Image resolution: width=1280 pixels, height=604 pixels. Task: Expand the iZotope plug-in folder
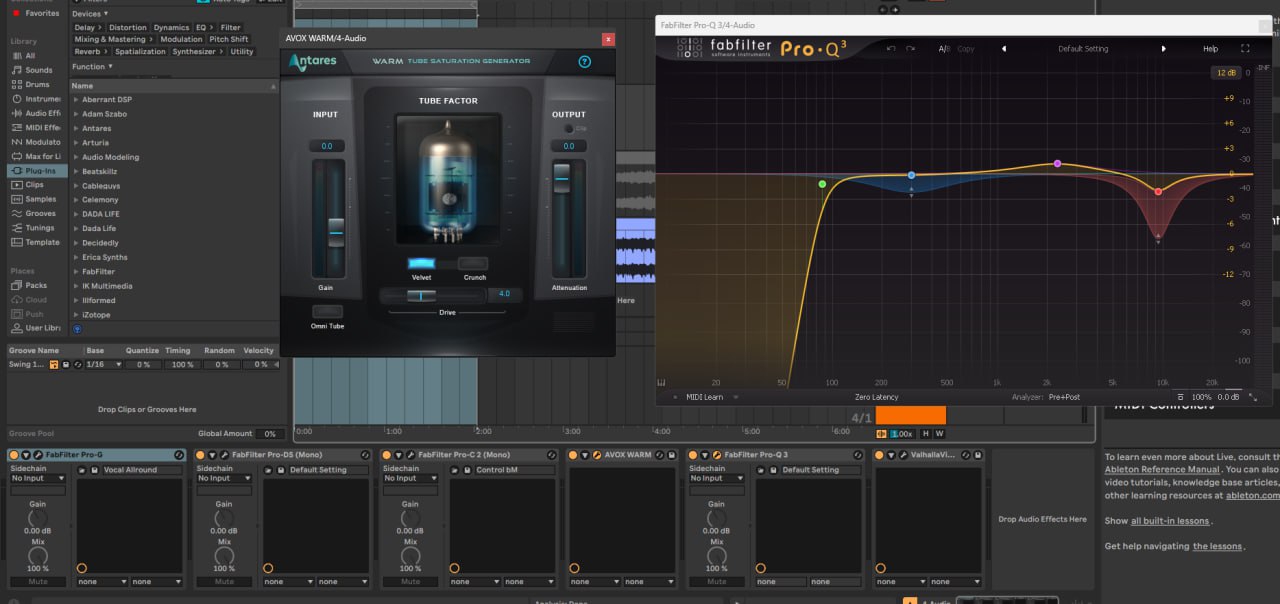point(75,315)
